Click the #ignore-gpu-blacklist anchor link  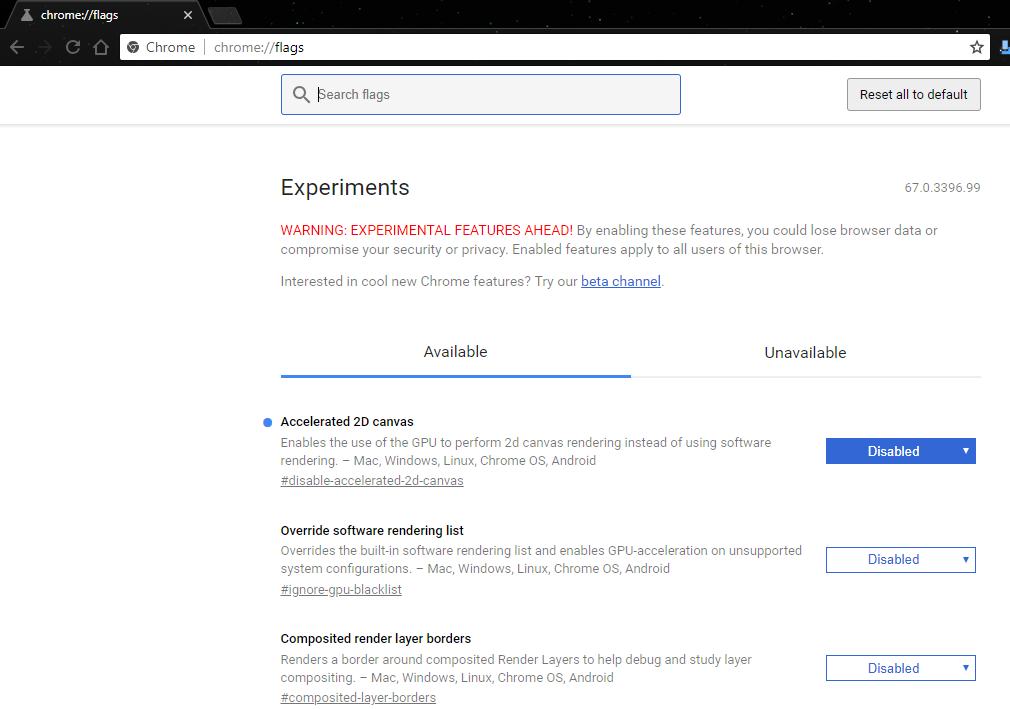coord(341,590)
